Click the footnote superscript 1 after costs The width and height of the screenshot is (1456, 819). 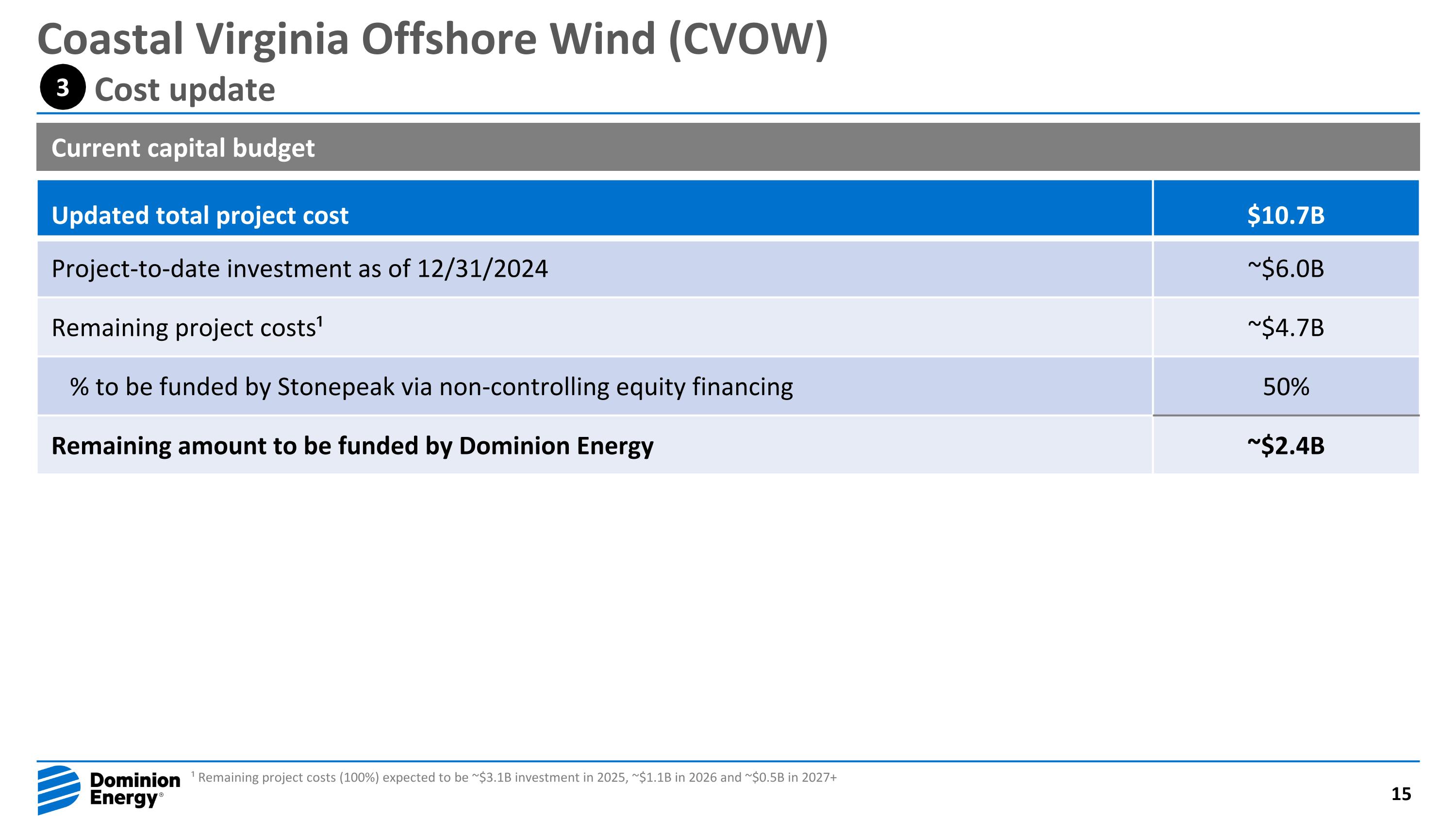(319, 321)
